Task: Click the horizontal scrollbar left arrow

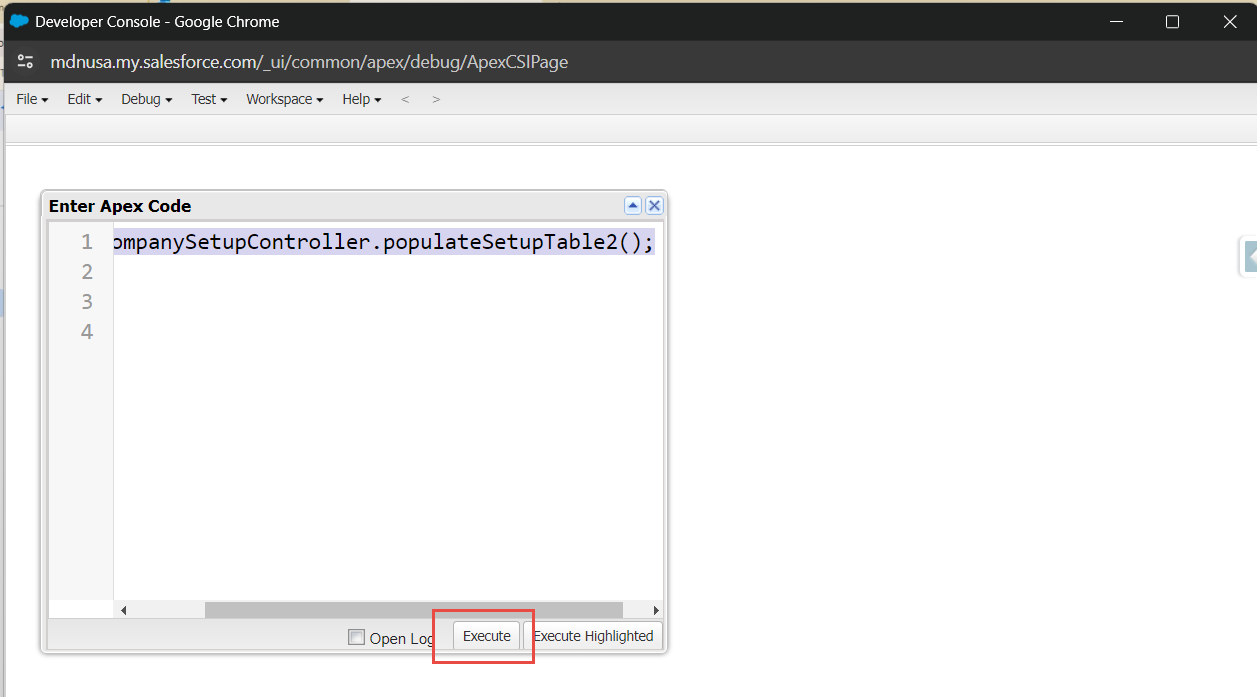Action: (x=124, y=610)
